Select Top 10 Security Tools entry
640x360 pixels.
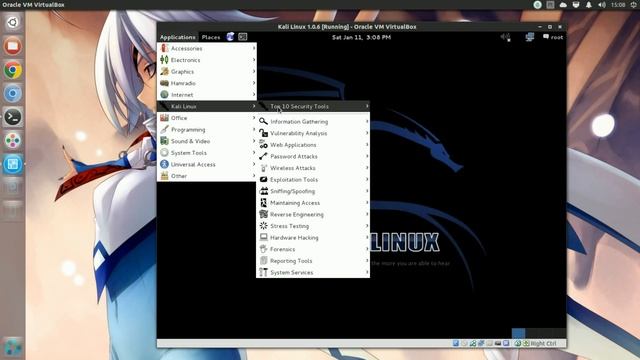tap(313, 106)
